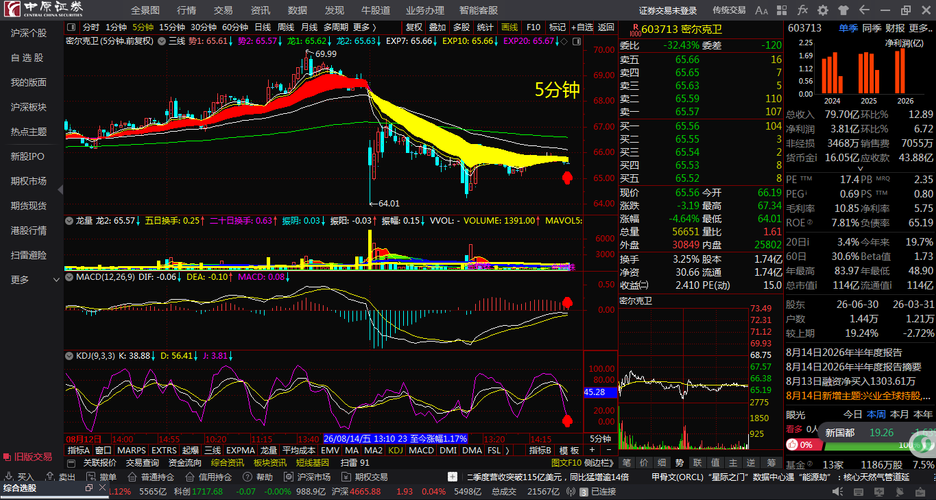The image size is (936, 500).
Task: Open news 8月14日新增主题:兴业全球持股
Action: [x=858, y=396]
